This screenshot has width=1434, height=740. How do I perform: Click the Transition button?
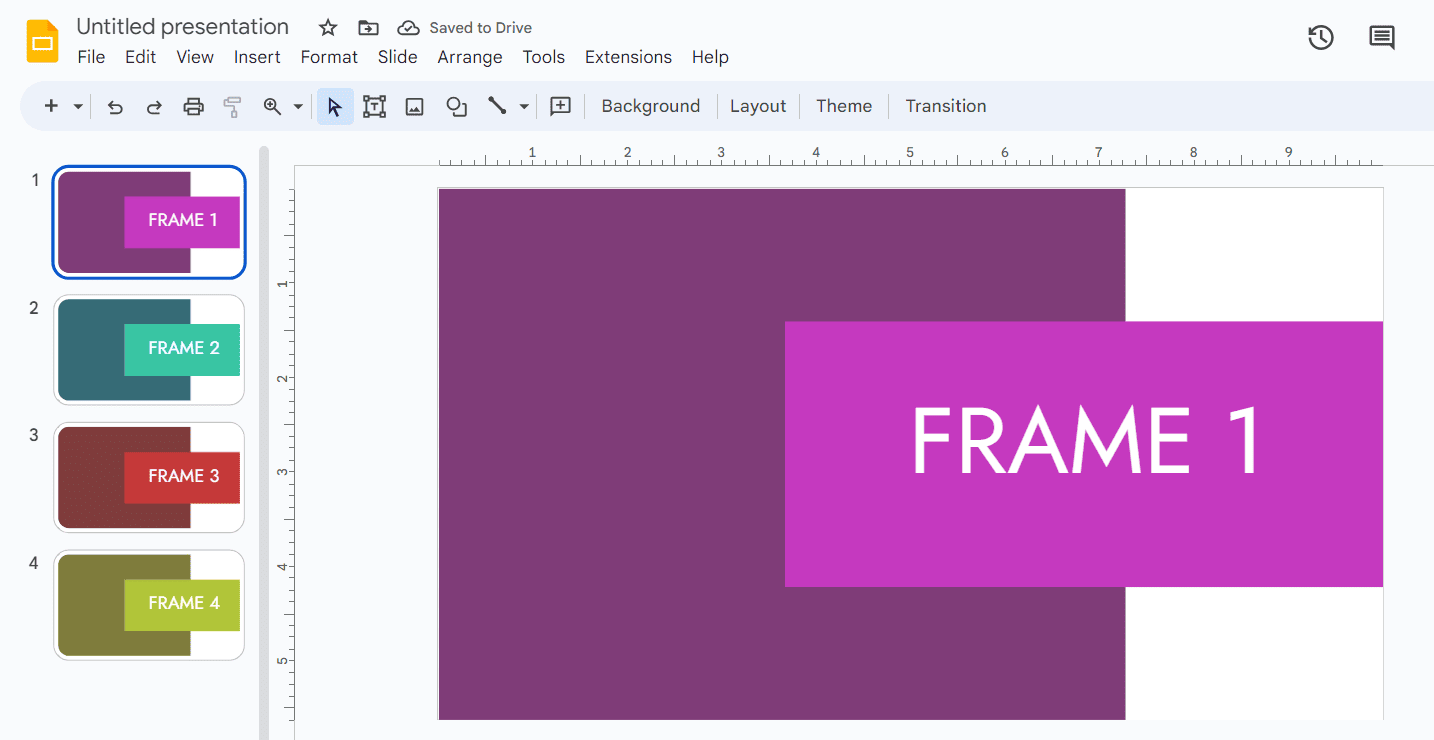tap(945, 106)
